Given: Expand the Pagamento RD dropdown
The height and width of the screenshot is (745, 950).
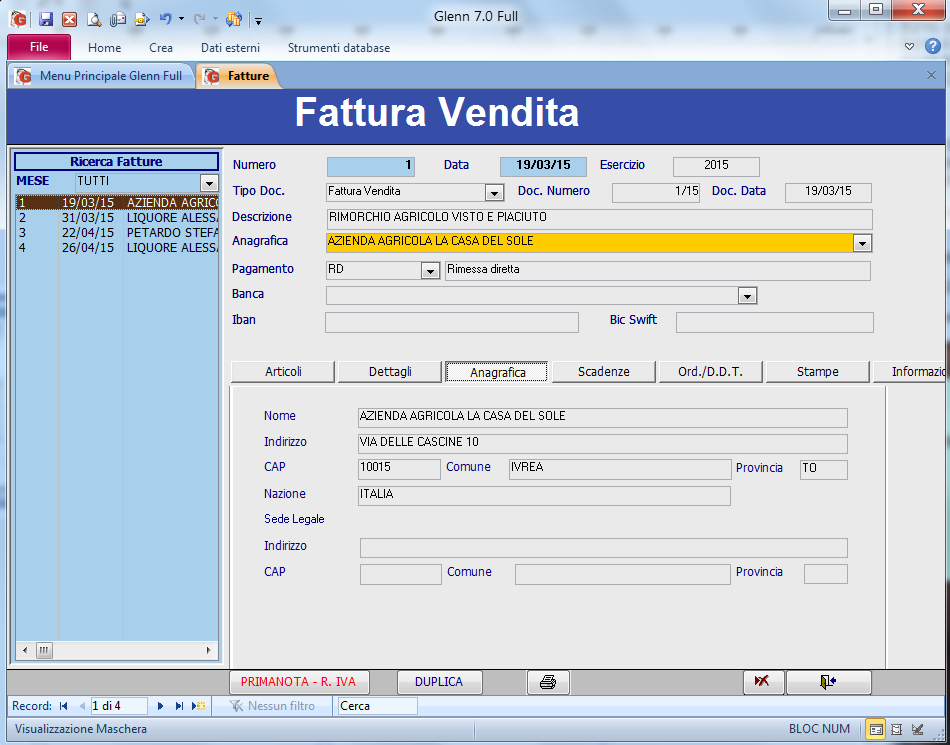Looking at the screenshot, I should (430, 271).
